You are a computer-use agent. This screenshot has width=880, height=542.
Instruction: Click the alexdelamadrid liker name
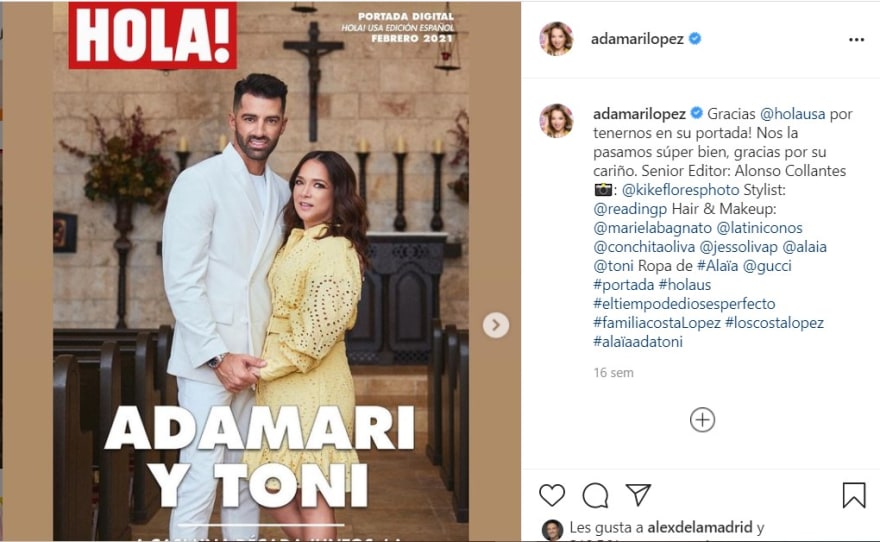coord(699,527)
